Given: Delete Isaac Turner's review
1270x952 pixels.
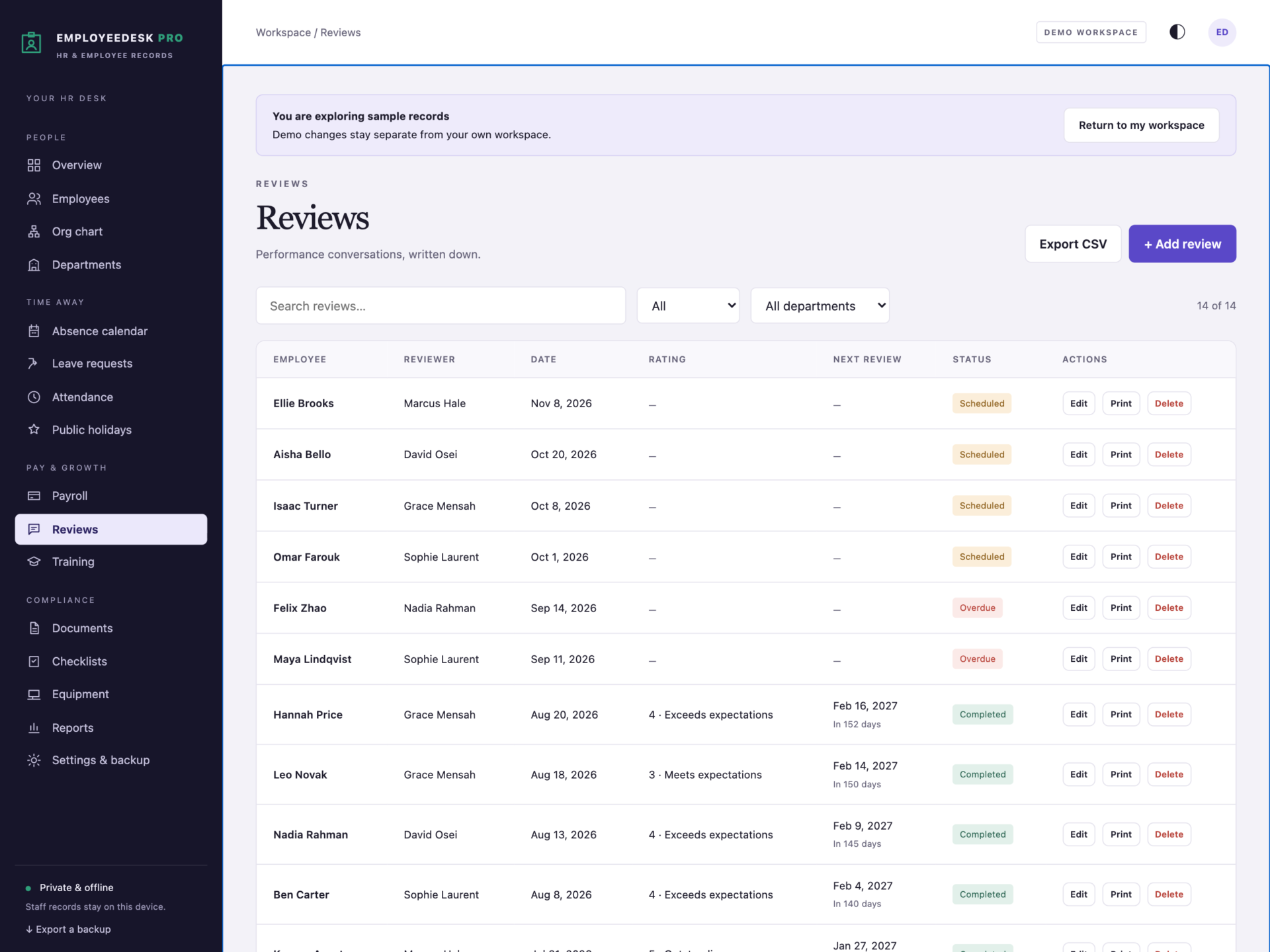Looking at the screenshot, I should point(1169,506).
